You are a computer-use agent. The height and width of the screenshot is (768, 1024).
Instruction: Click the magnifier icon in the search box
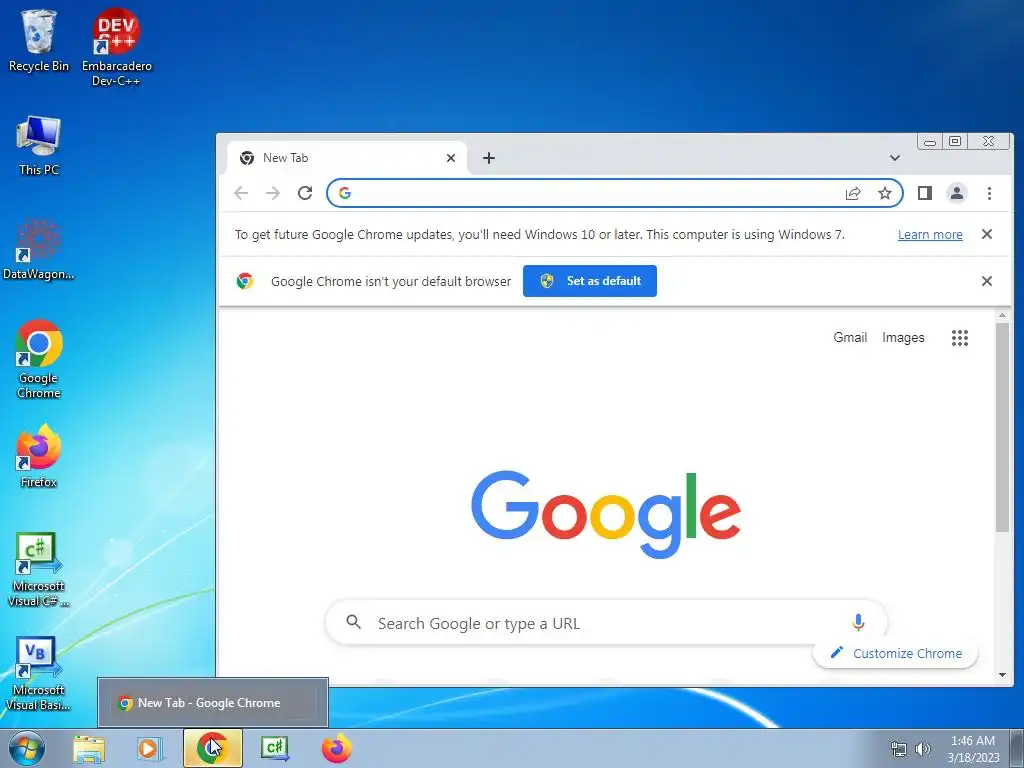353,622
